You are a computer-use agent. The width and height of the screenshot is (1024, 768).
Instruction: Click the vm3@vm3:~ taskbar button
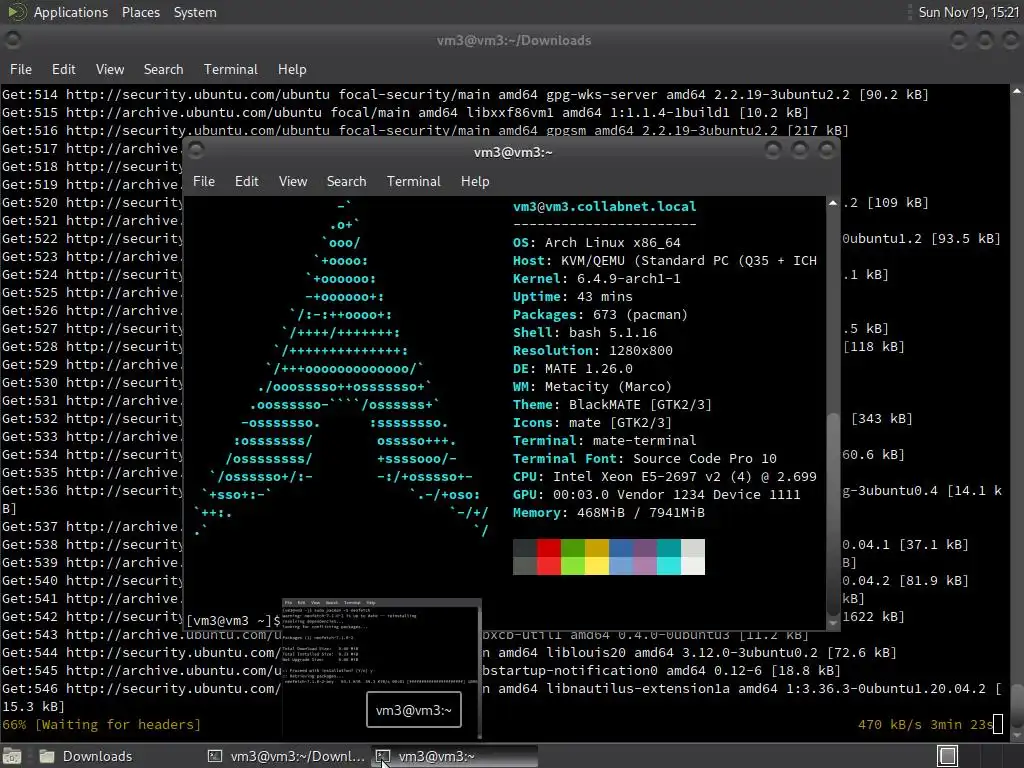455,756
